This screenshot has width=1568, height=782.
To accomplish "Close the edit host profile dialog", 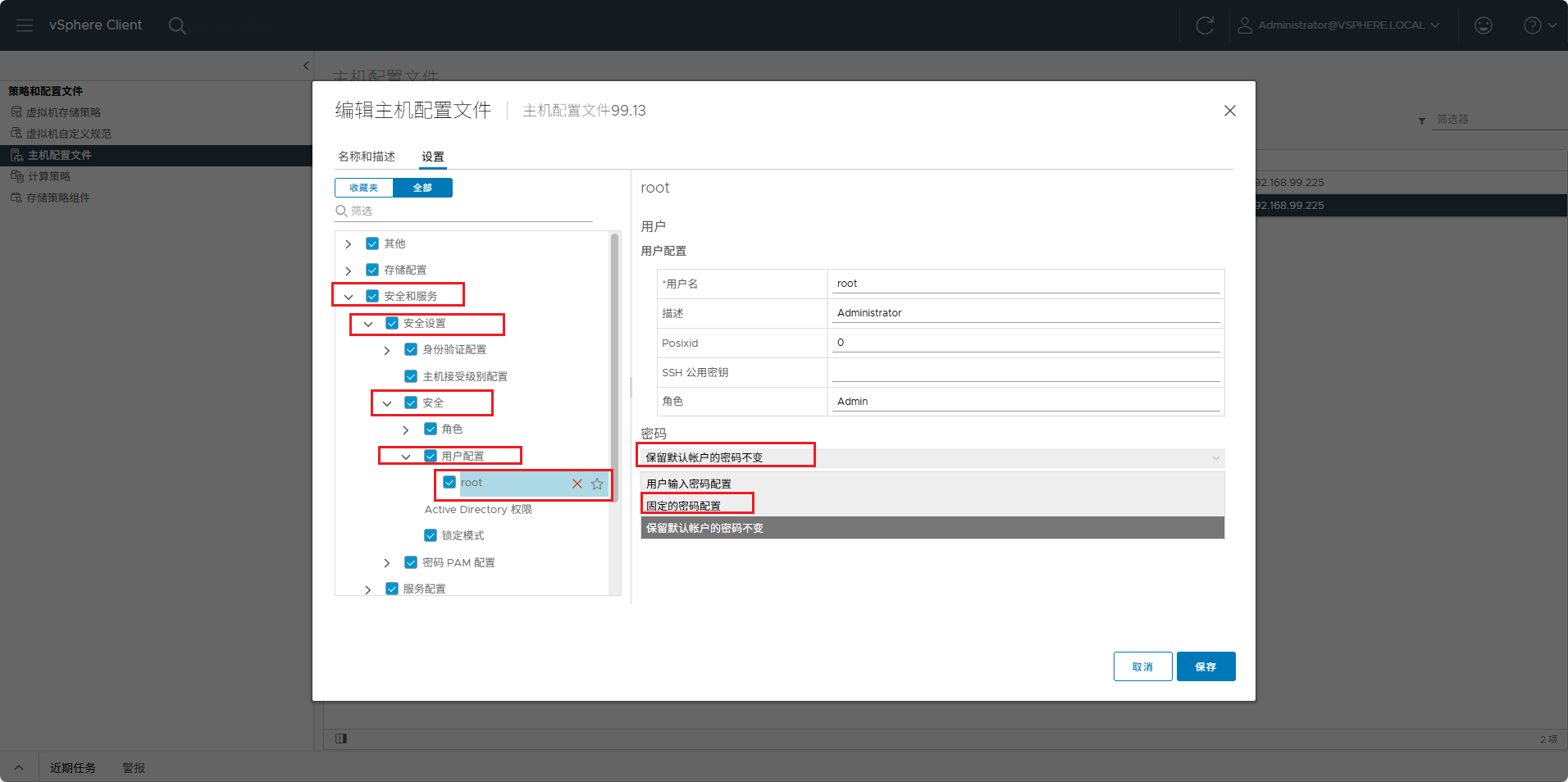I will point(1229,111).
